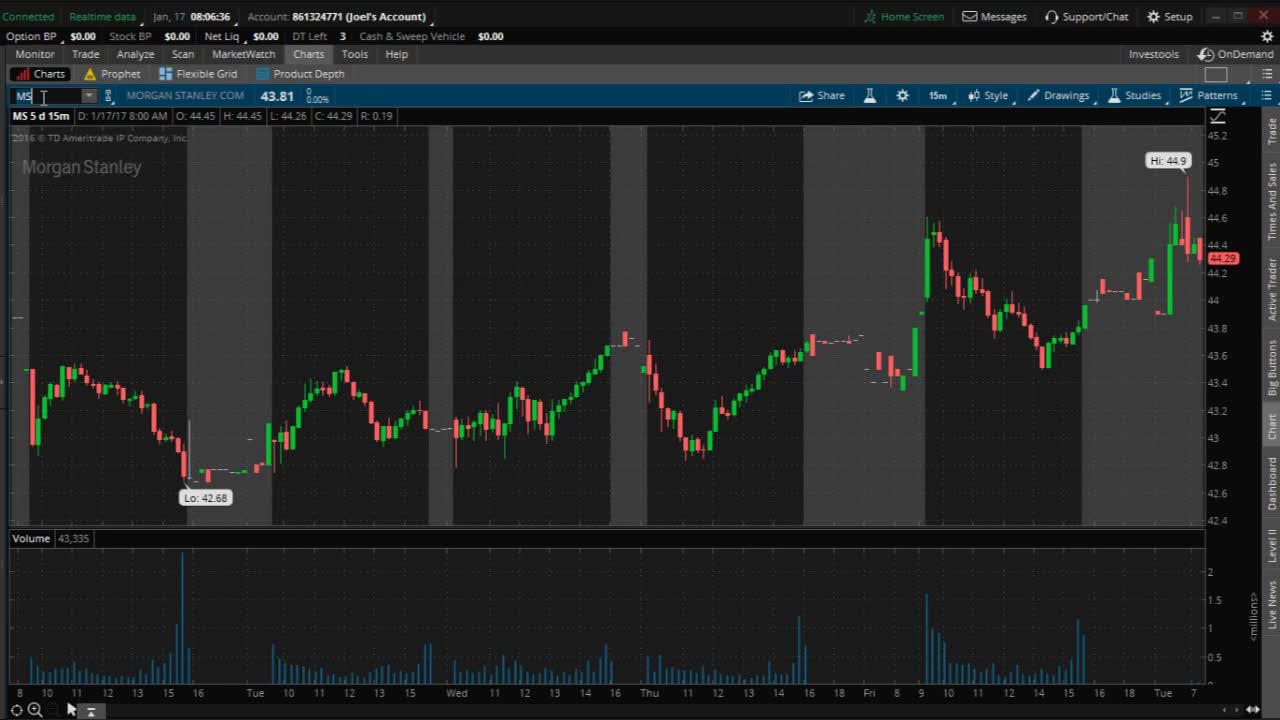Click the Account 861324771 label
Viewport: 1280px width, 720px height.
pos(336,17)
